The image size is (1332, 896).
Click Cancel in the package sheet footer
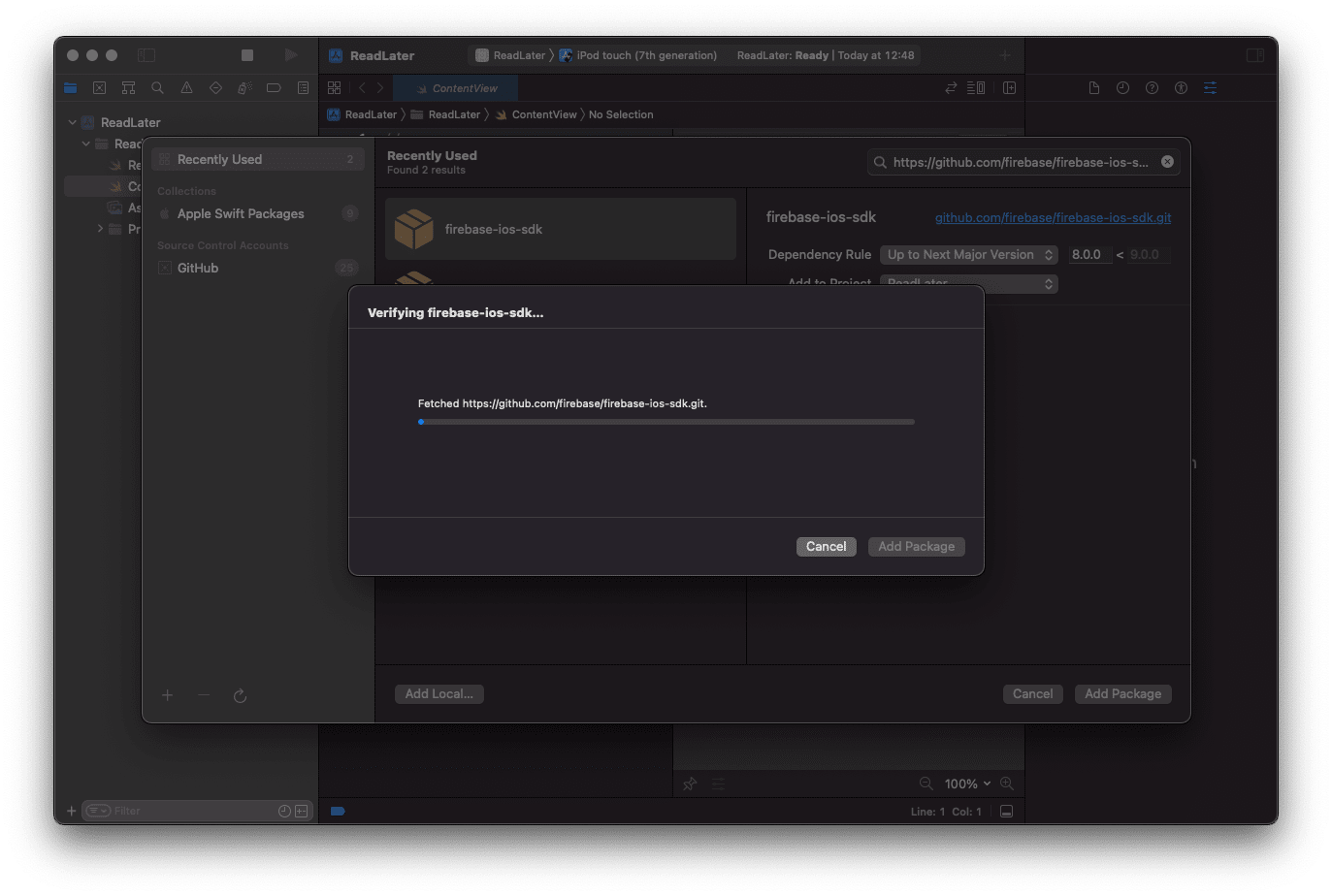1032,694
